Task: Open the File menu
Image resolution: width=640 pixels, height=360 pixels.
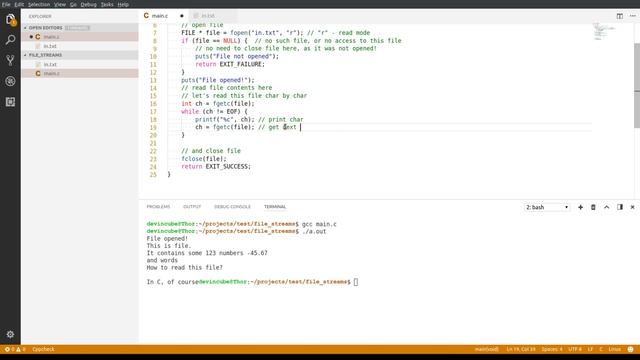Action: [x=6, y=4]
